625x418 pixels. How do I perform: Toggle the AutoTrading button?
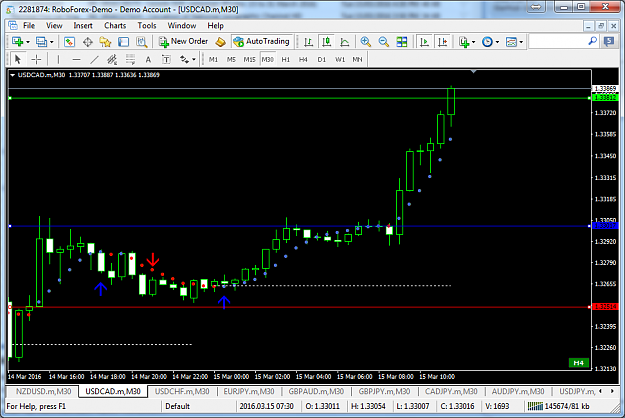coord(262,41)
